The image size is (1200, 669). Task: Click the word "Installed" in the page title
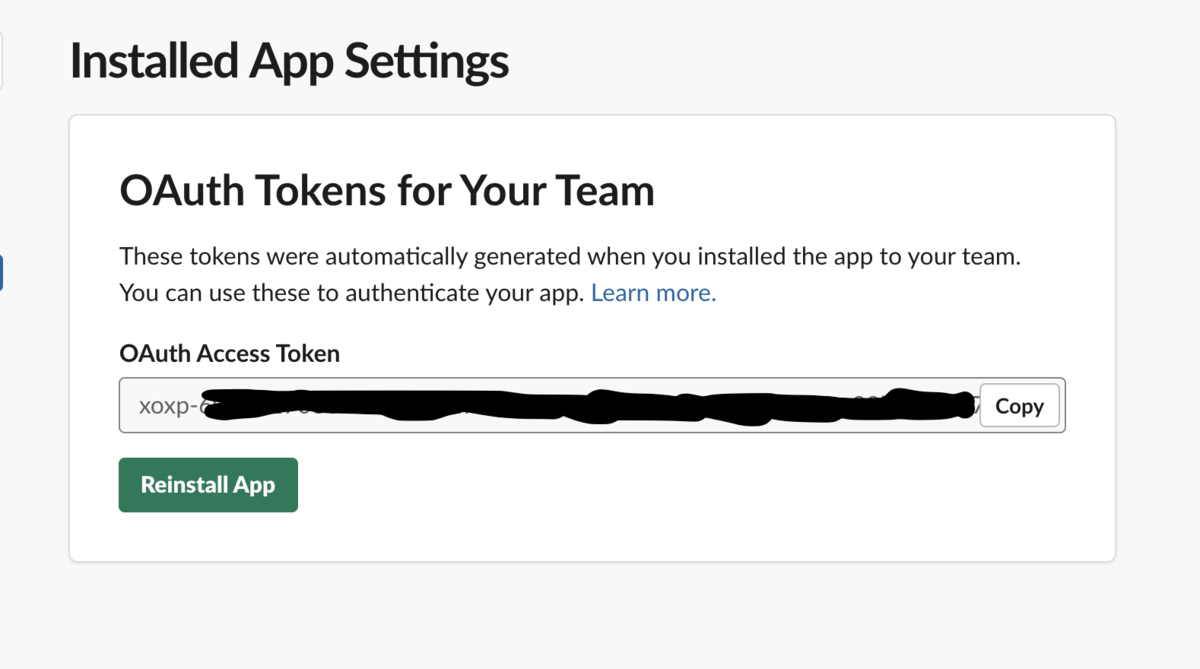tap(153, 62)
